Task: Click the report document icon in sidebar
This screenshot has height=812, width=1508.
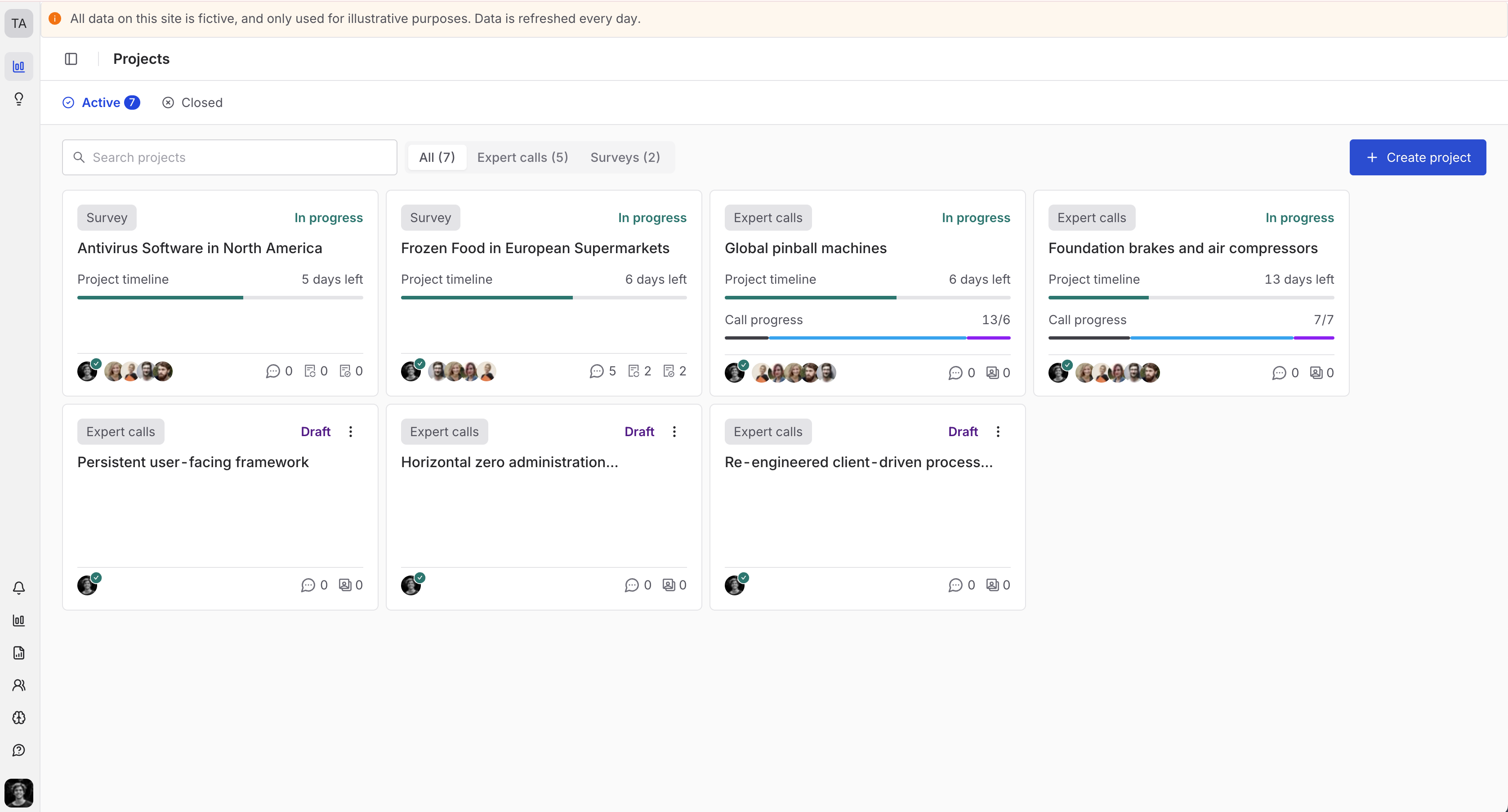Action: pyautogui.click(x=19, y=653)
